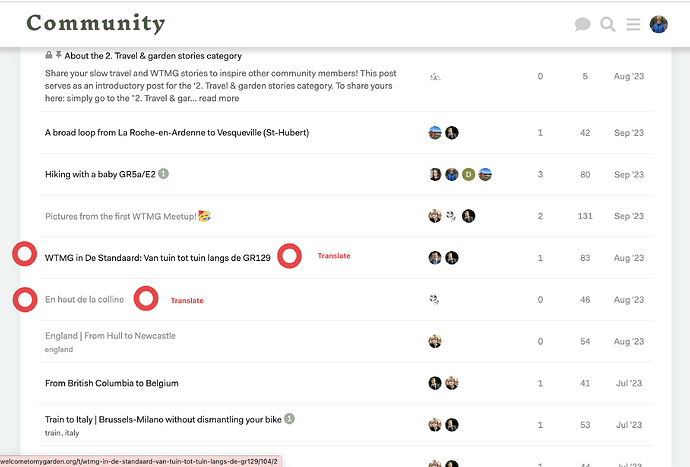Open 'Train to Italy | Brussels-Milano' topic

click(163, 419)
